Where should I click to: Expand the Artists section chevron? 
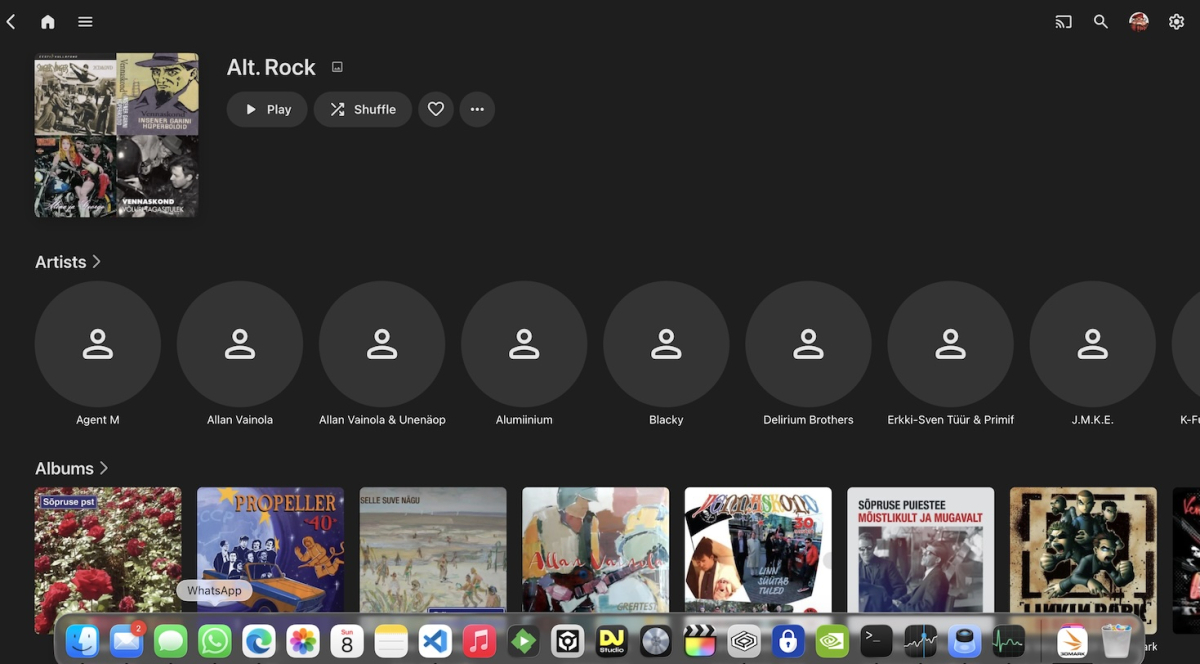click(97, 262)
